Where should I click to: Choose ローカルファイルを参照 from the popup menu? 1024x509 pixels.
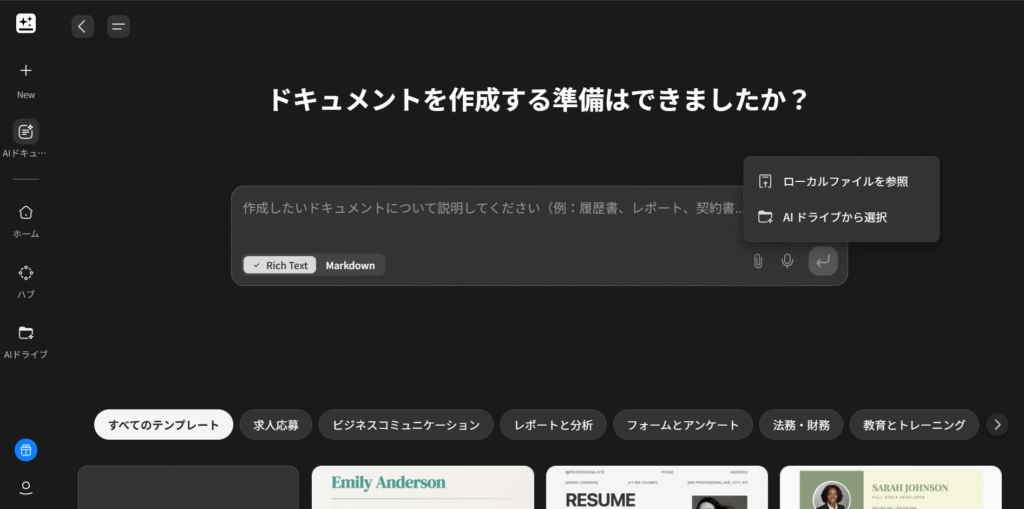(844, 181)
